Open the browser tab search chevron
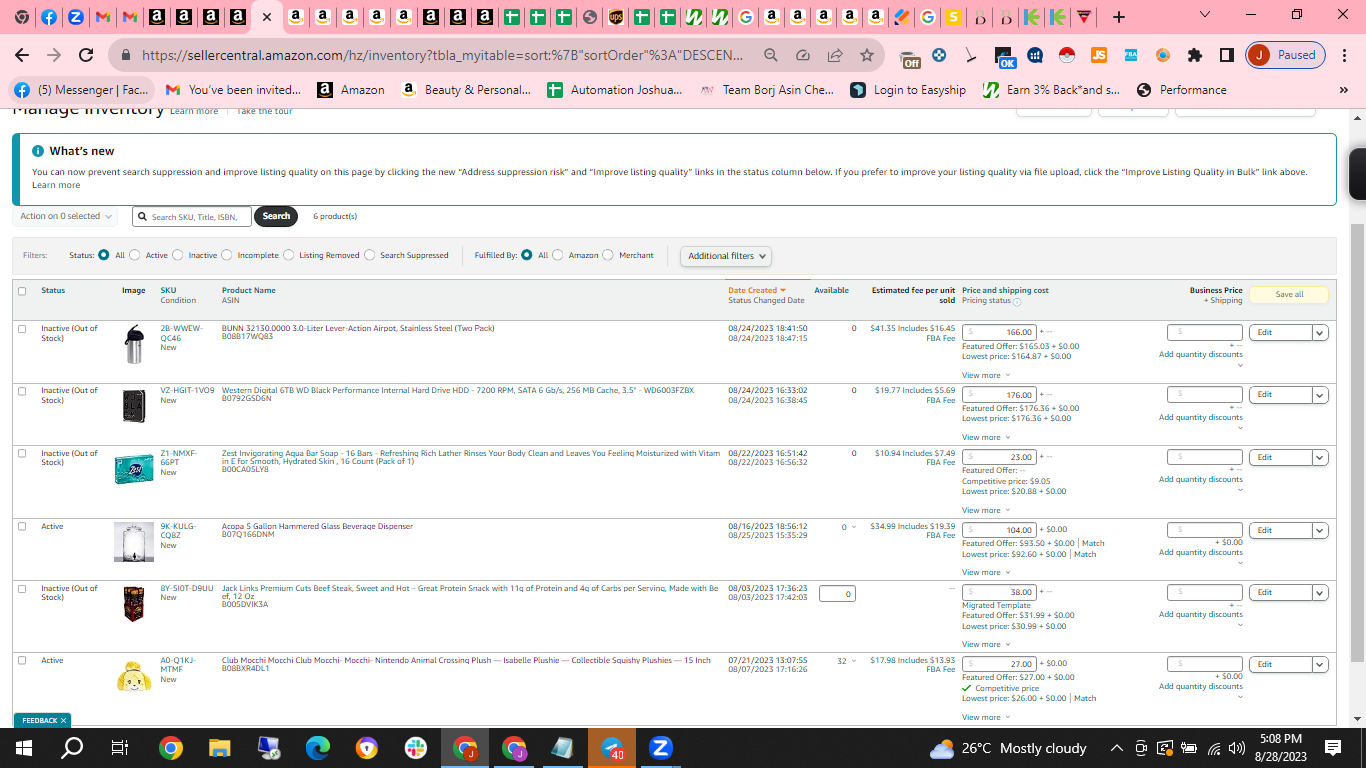Viewport: 1366px width, 768px height. (1204, 15)
